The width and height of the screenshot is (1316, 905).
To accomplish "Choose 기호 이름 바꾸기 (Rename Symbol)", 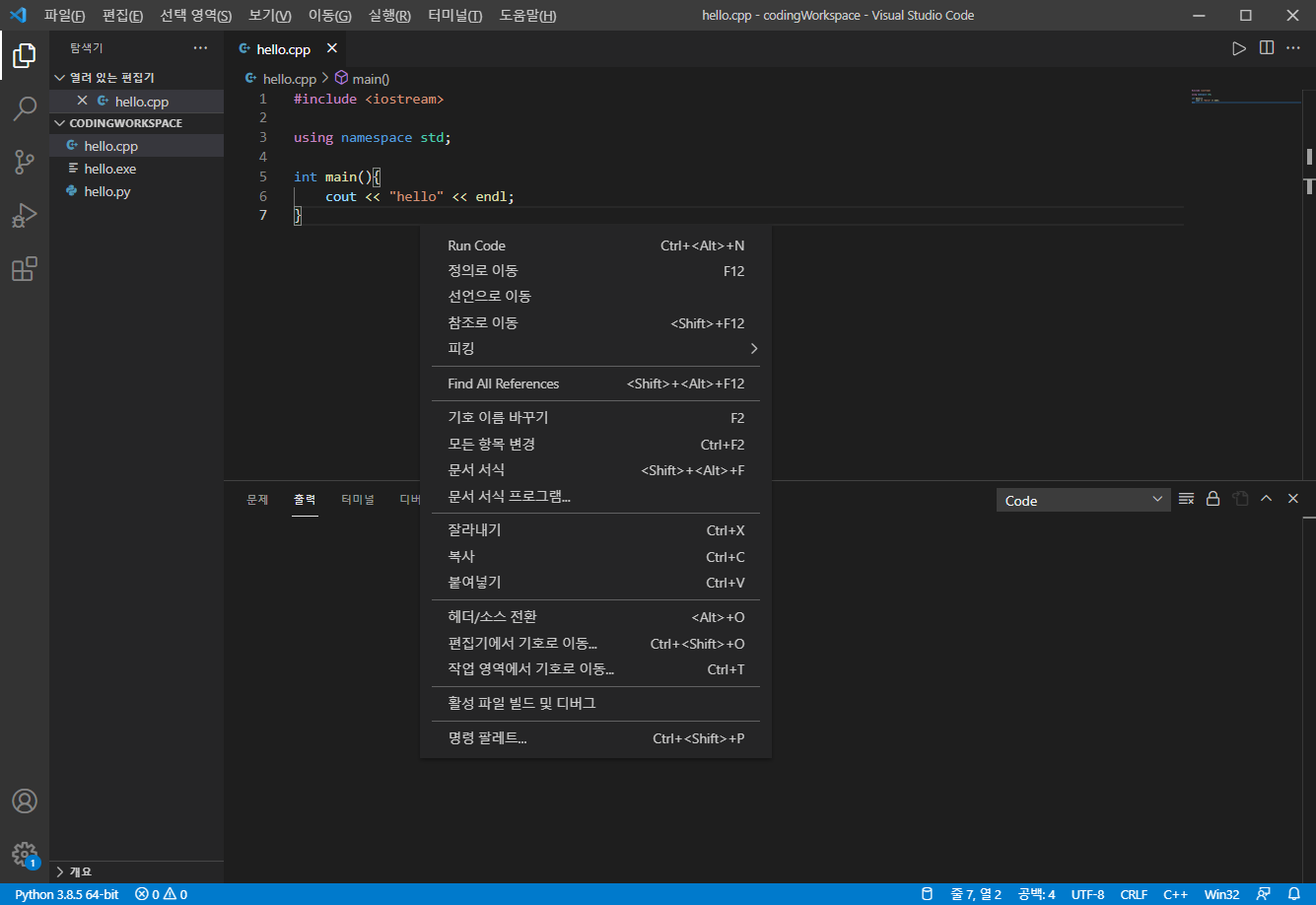I will coord(595,418).
